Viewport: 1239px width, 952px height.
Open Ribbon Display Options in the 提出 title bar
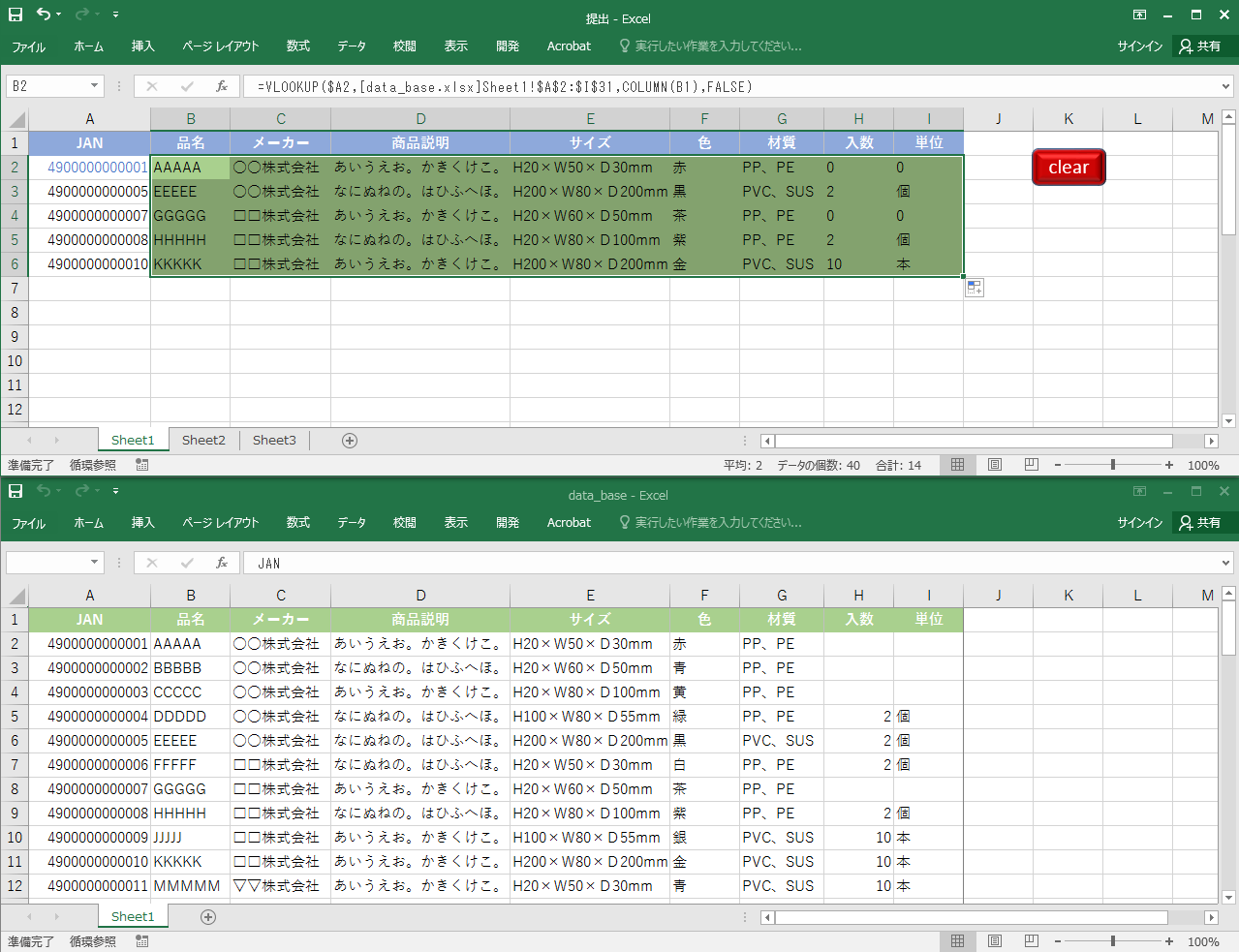coord(1139,15)
